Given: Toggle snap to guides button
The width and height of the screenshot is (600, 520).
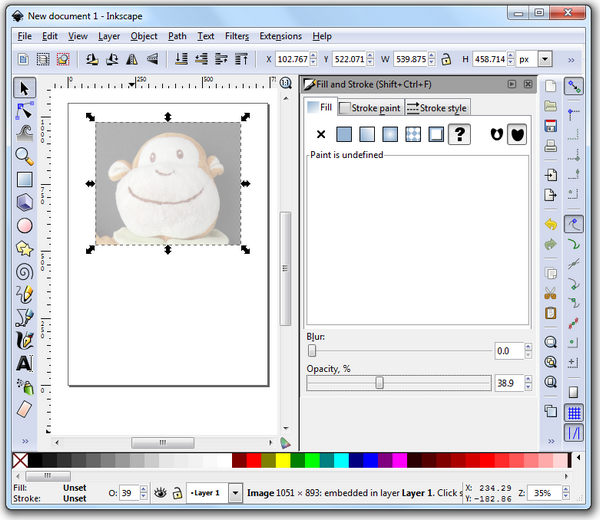Looking at the screenshot, I should (574, 433).
